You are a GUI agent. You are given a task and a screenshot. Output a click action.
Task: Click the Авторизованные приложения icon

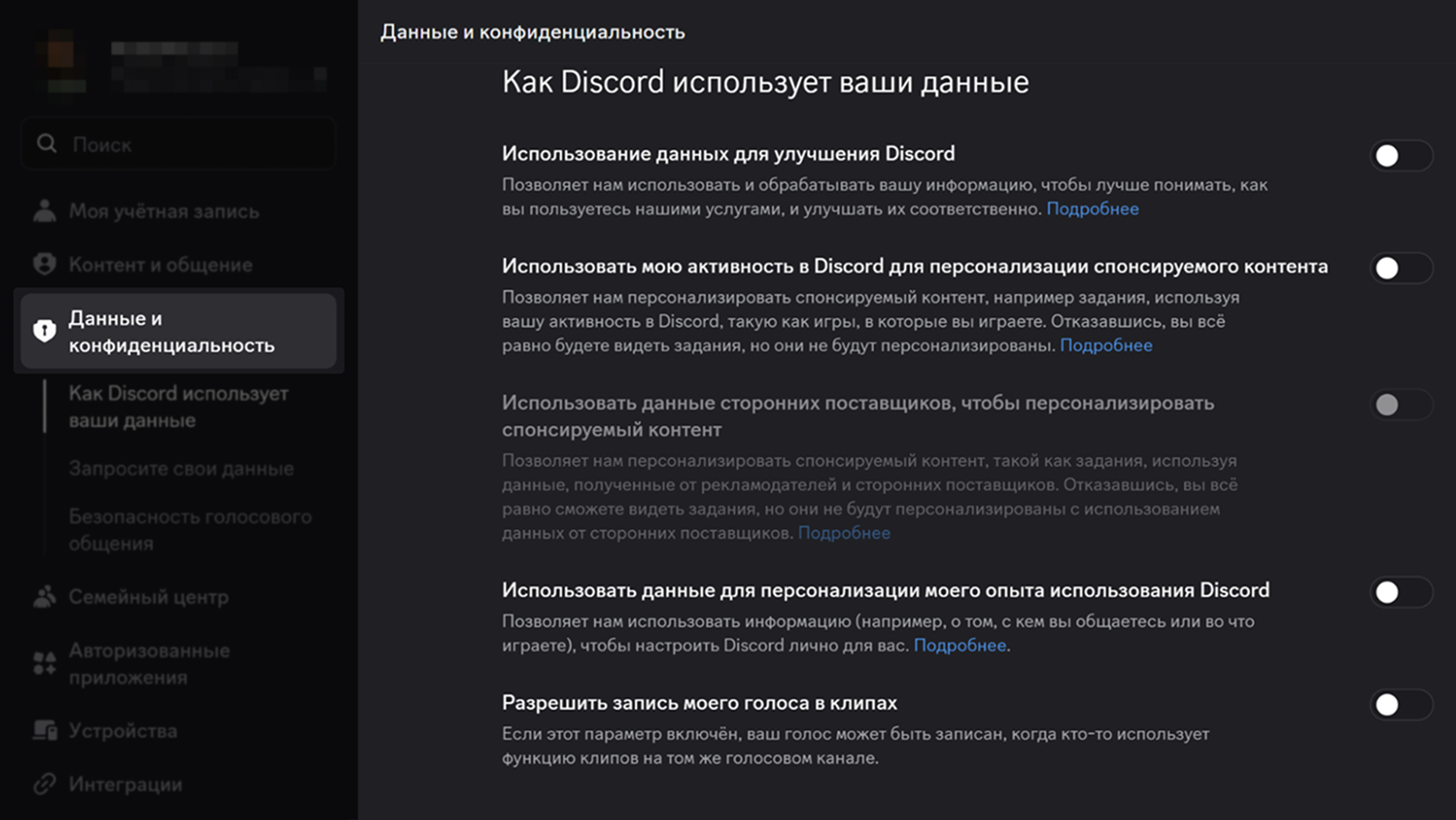pyautogui.click(x=44, y=663)
